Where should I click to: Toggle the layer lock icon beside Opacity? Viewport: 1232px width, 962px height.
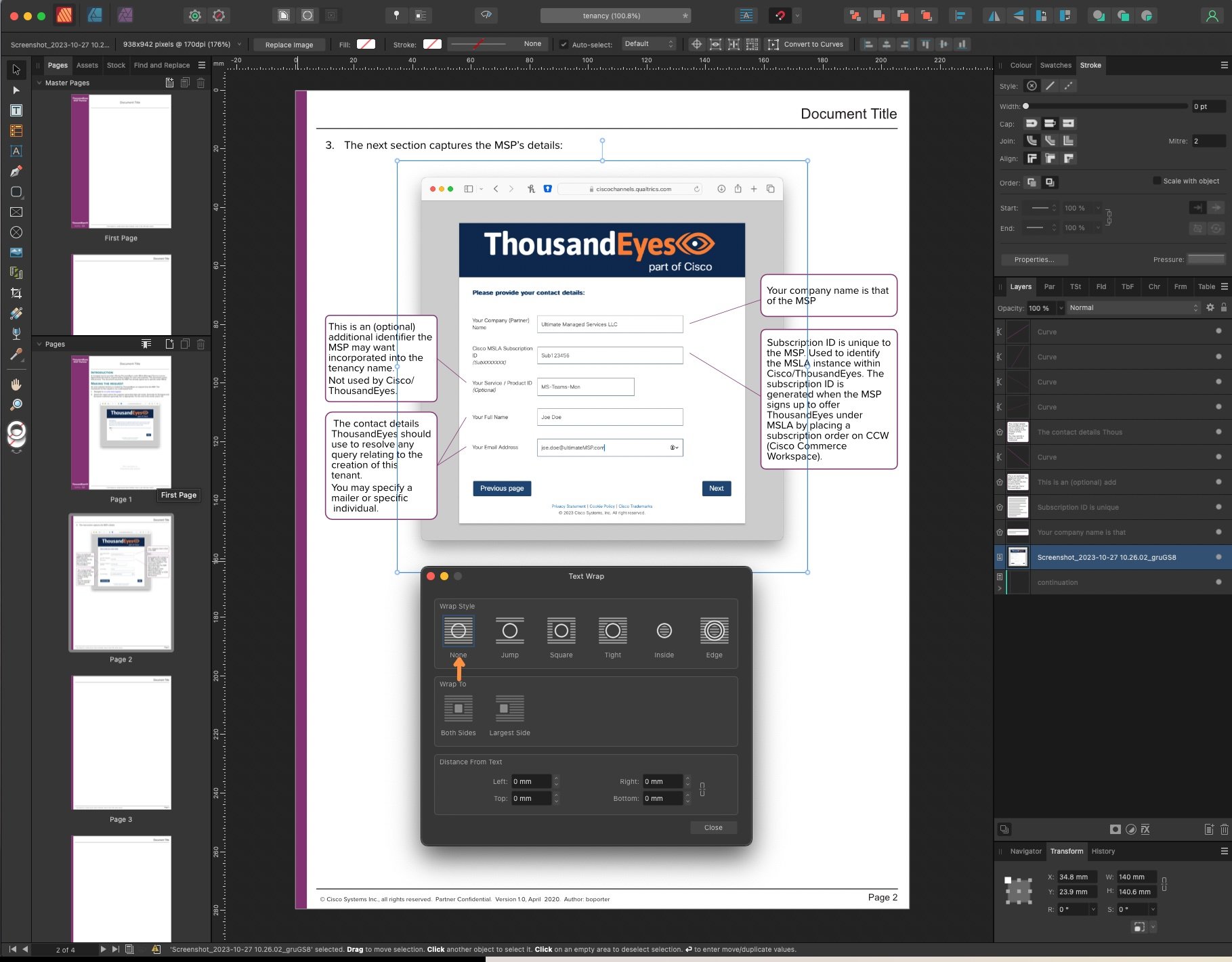click(1224, 307)
